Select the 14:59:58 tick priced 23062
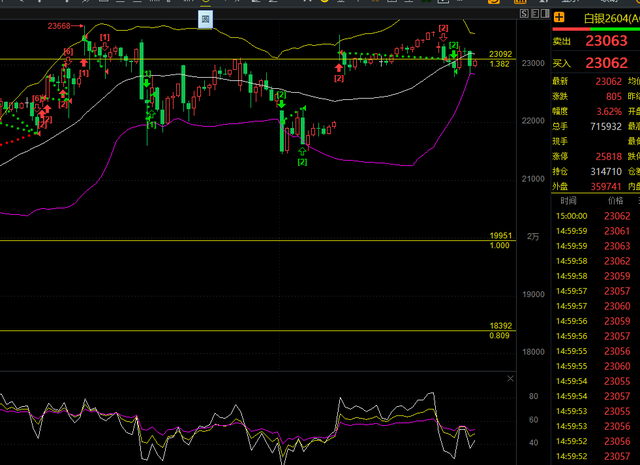Screen dimensions: 640x465 click(596, 261)
